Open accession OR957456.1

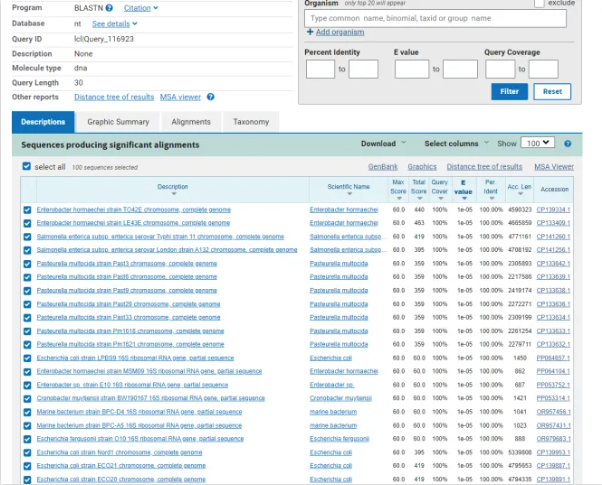tap(553, 412)
